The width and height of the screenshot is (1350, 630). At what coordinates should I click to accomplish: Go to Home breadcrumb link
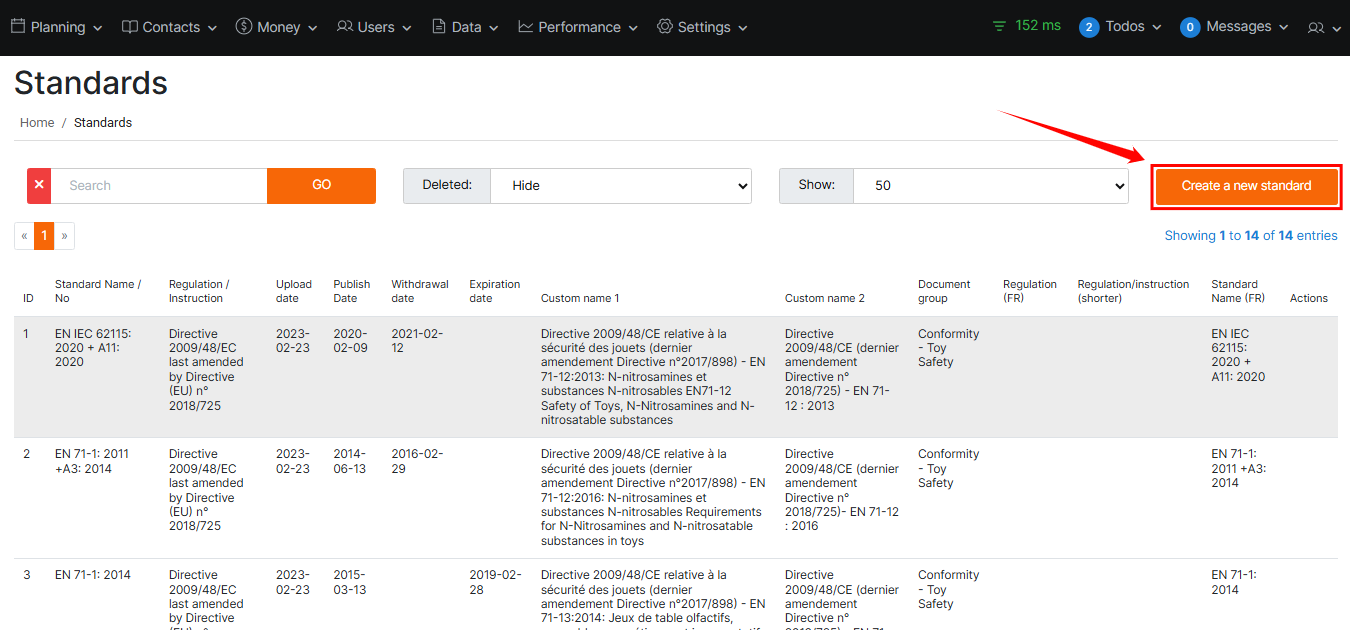coord(37,123)
